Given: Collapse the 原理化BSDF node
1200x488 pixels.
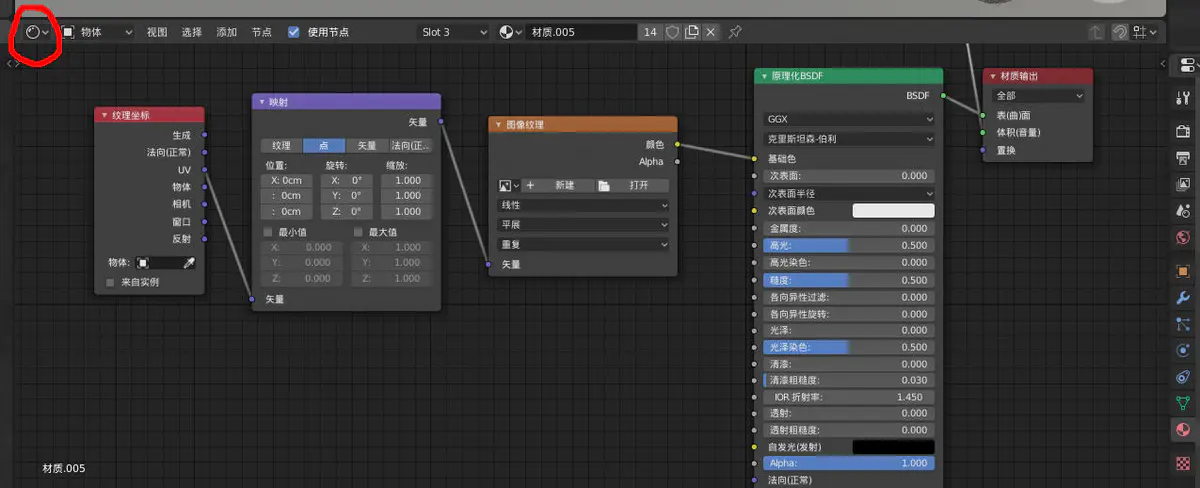Looking at the screenshot, I should [x=763, y=76].
